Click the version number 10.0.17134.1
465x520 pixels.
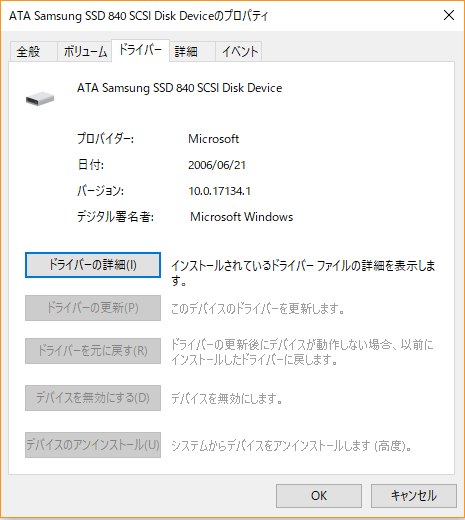219,191
